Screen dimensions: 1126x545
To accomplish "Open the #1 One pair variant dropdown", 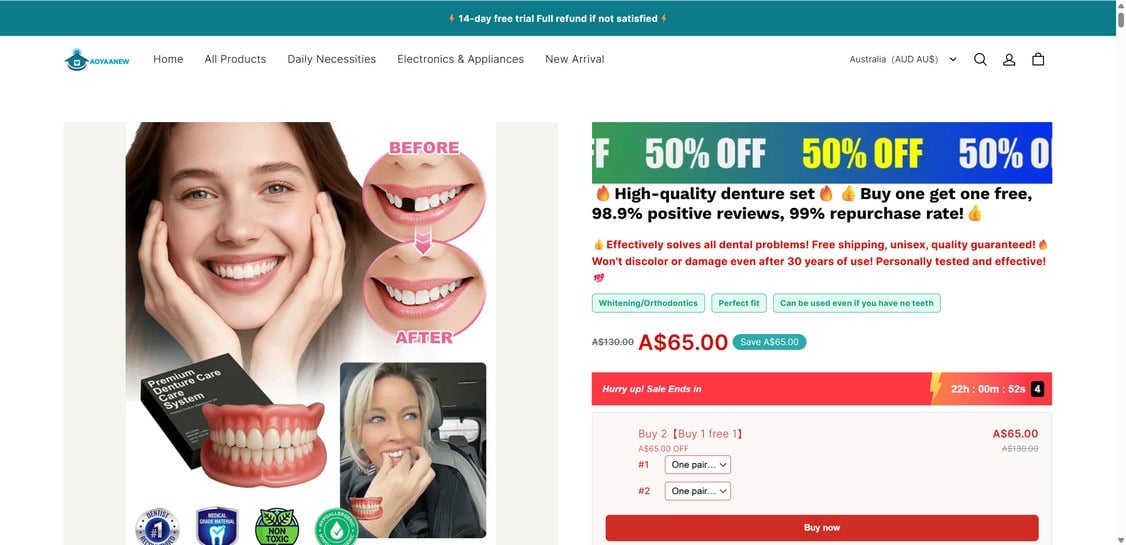I will 697,465.
